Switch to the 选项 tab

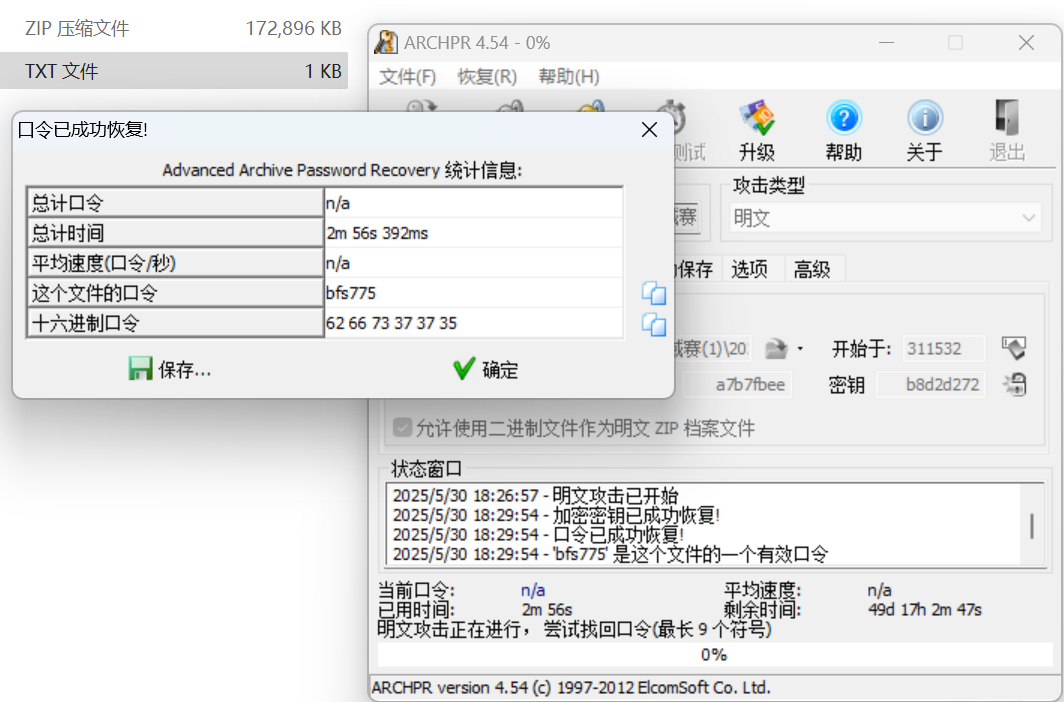[750, 269]
